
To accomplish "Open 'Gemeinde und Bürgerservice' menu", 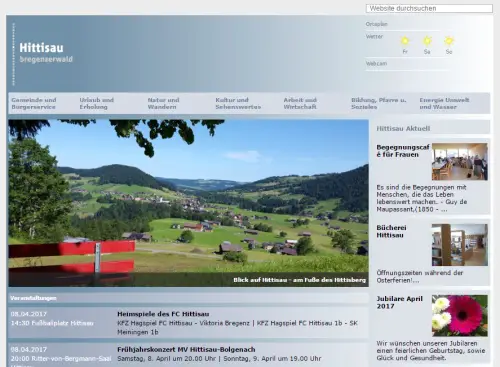I will [34, 103].
